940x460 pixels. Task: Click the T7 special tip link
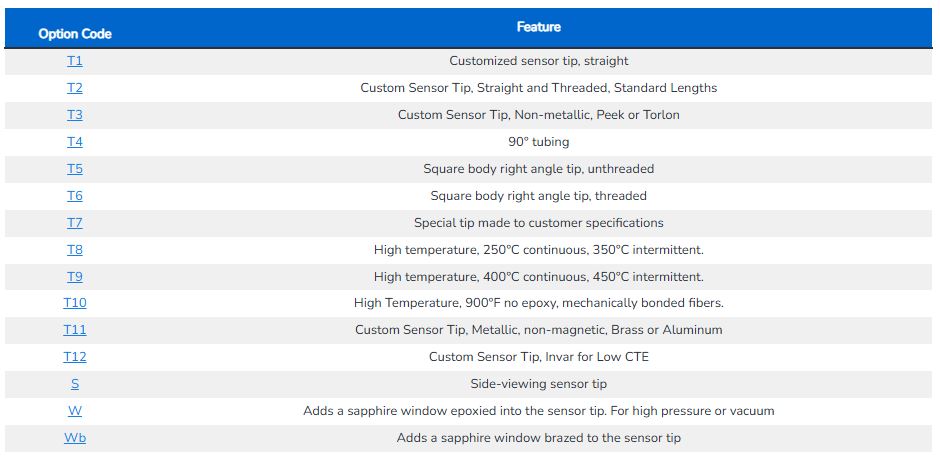pos(75,223)
